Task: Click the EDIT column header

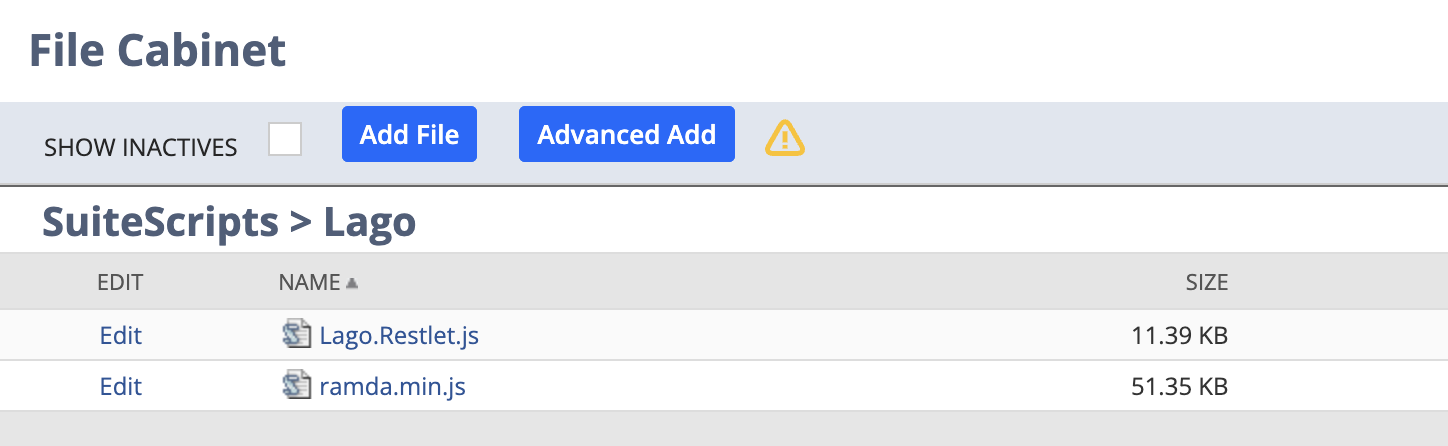Action: (120, 283)
